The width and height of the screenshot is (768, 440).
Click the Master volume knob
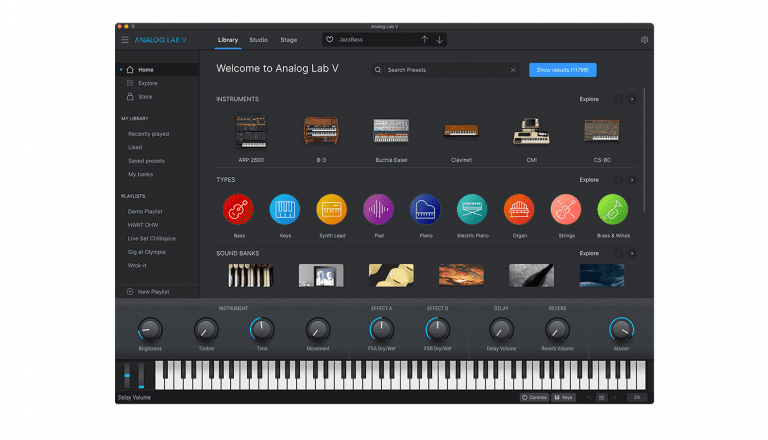[x=621, y=329]
